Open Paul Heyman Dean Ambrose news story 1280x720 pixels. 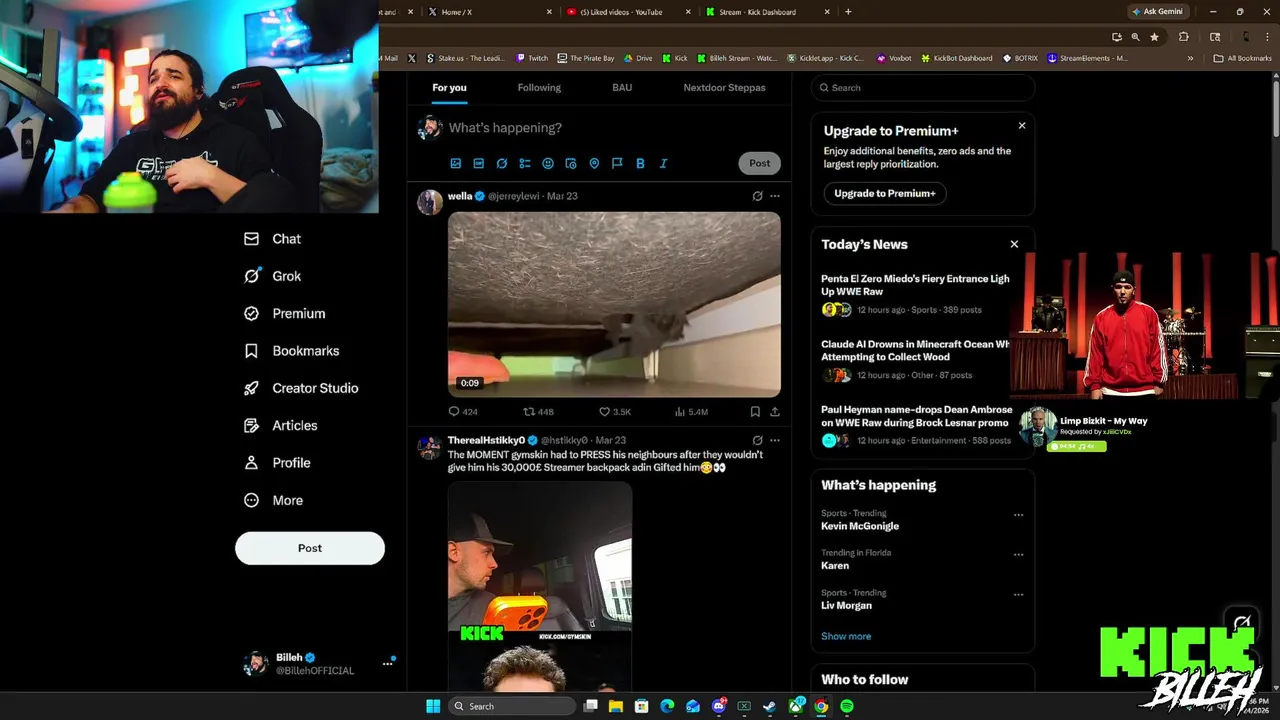(915, 425)
